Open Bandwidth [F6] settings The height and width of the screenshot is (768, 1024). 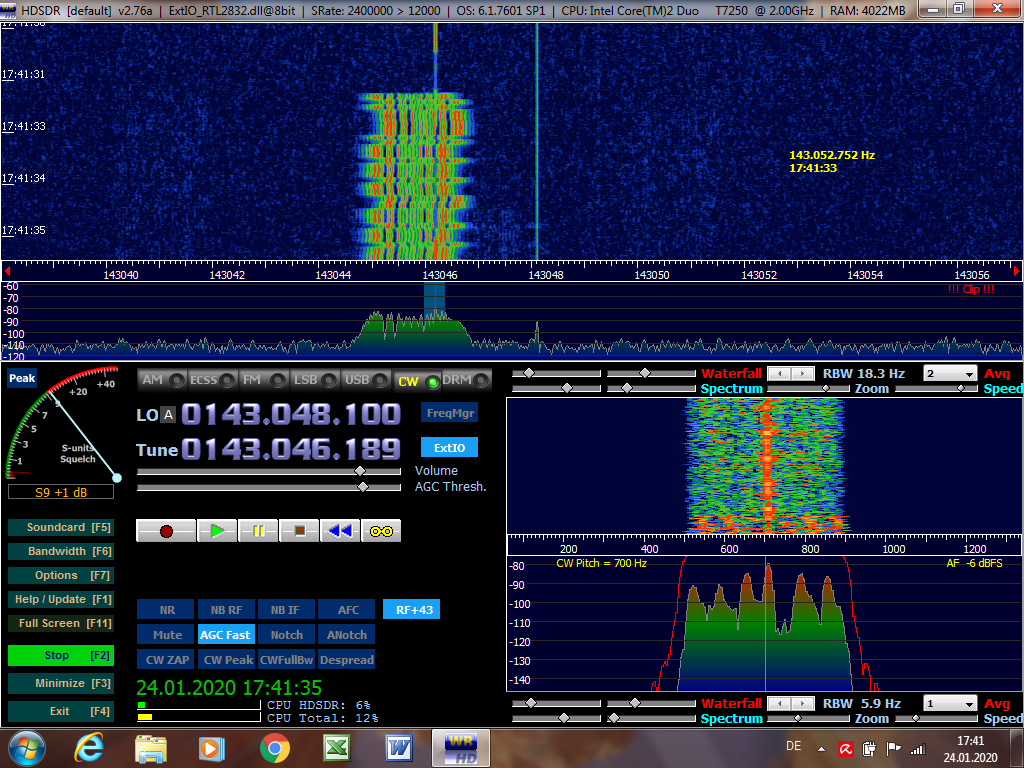(61, 551)
